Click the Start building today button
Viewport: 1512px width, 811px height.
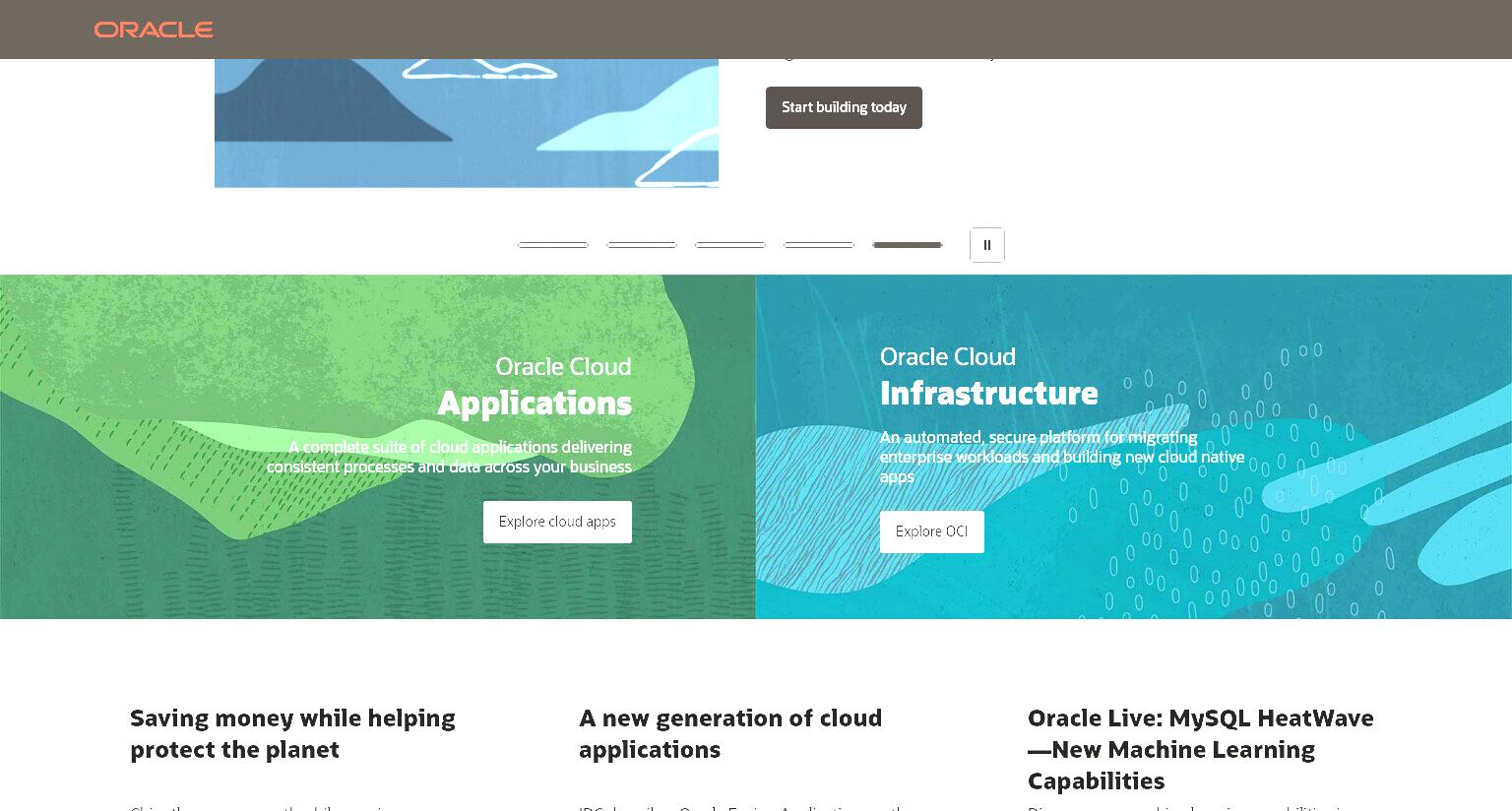coord(844,107)
